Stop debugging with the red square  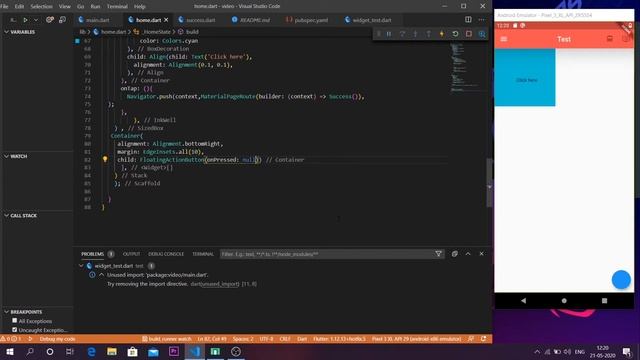pos(469,34)
